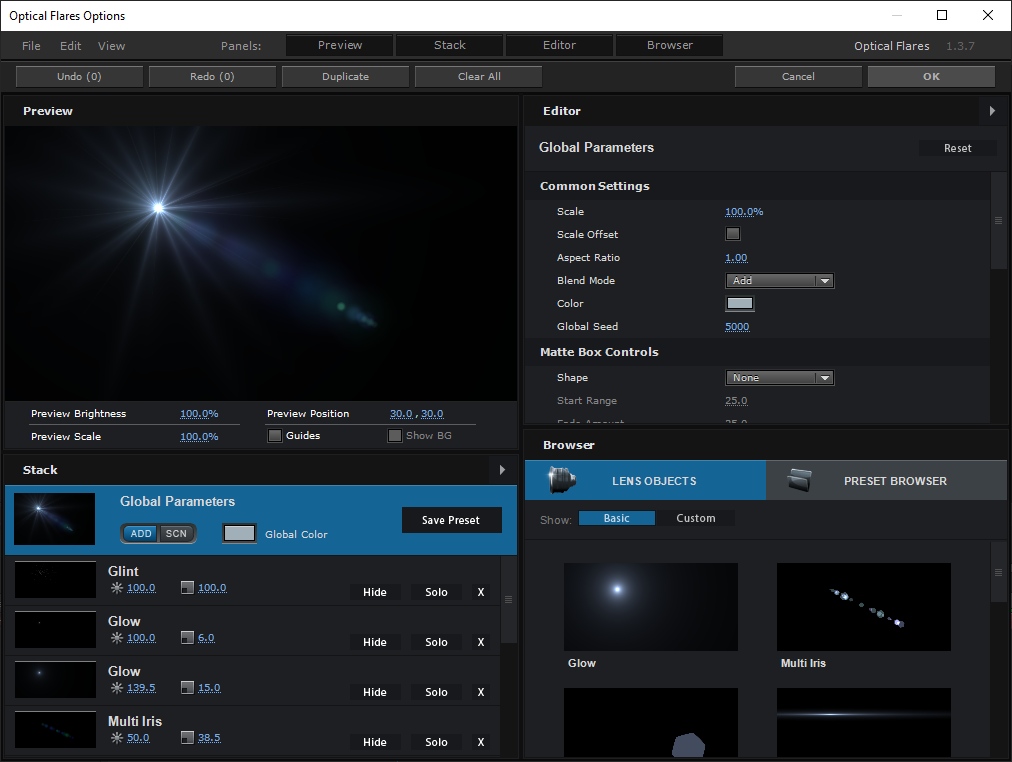
Task: Click the scale square icon on Glint row
Action: tap(187, 588)
